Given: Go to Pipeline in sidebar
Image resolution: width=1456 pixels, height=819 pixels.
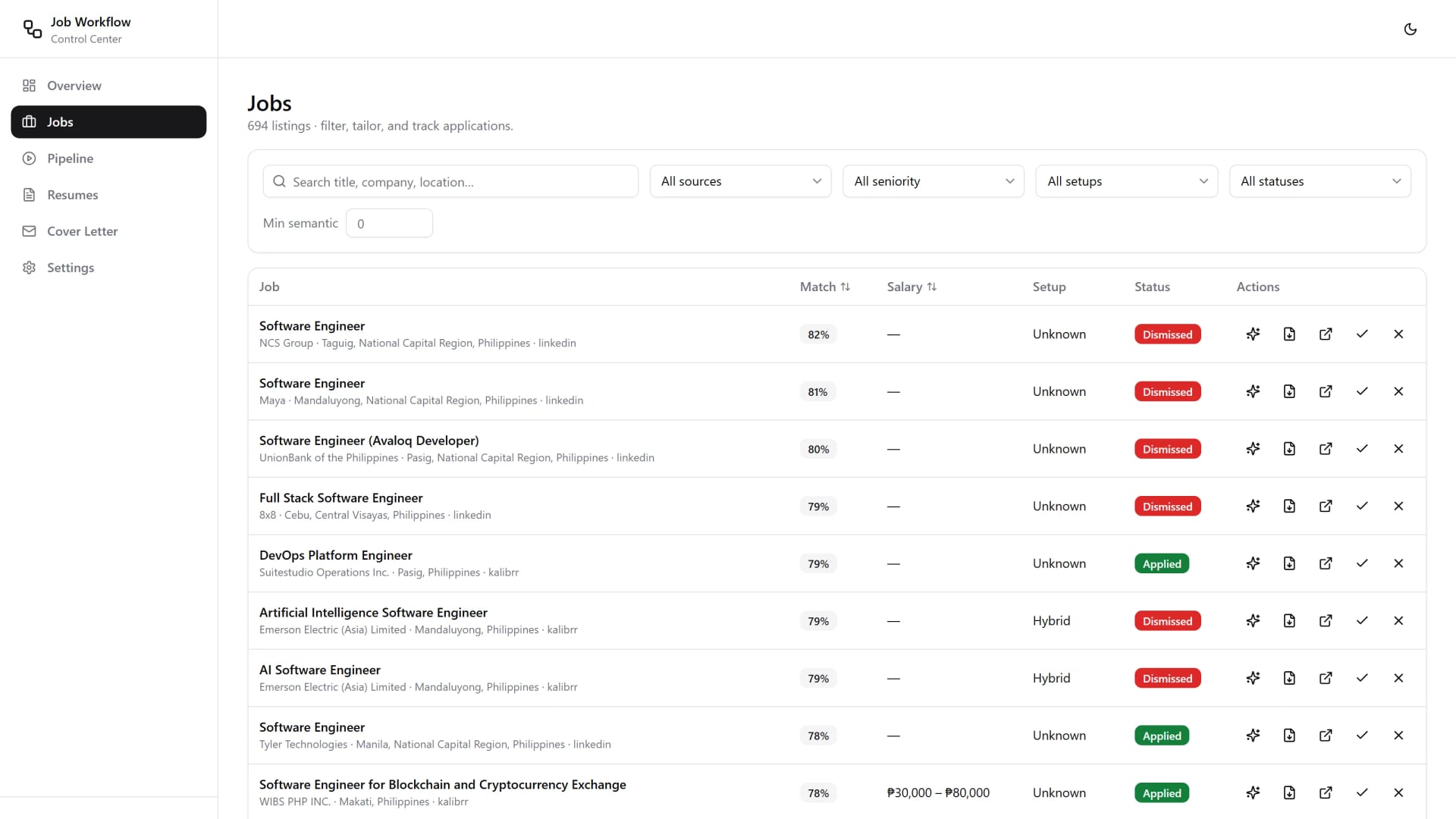Looking at the screenshot, I should pyautogui.click(x=108, y=158).
